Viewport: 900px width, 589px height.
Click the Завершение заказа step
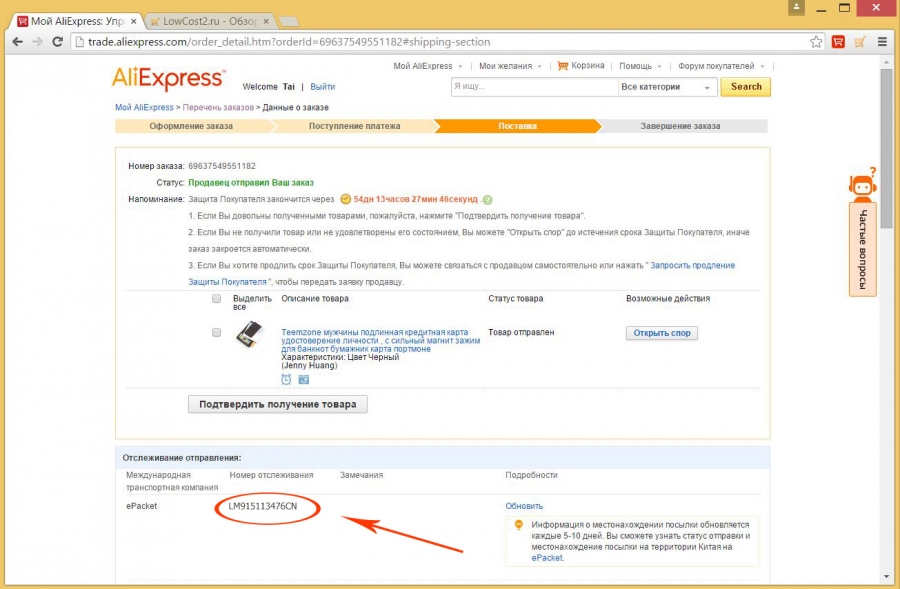pos(680,126)
